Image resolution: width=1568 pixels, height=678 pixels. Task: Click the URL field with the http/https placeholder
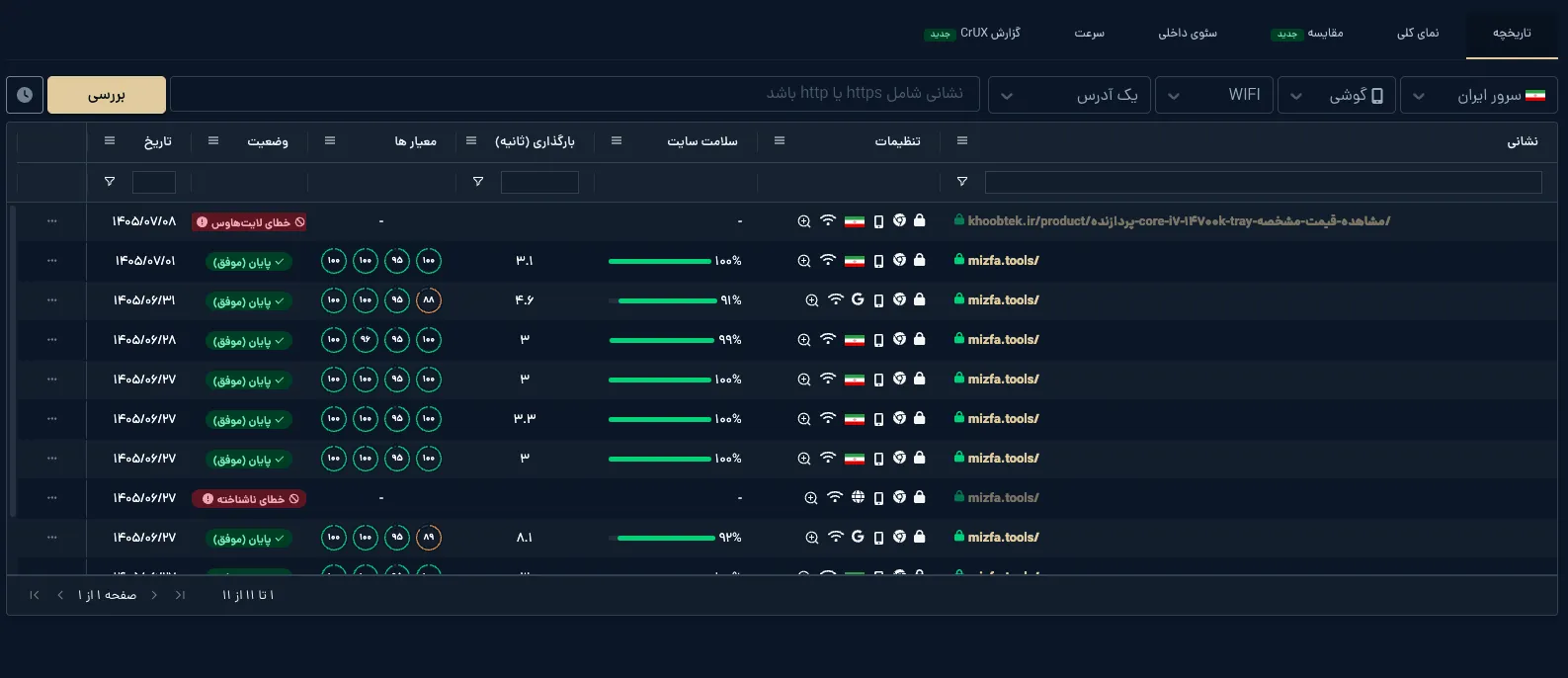(x=575, y=95)
